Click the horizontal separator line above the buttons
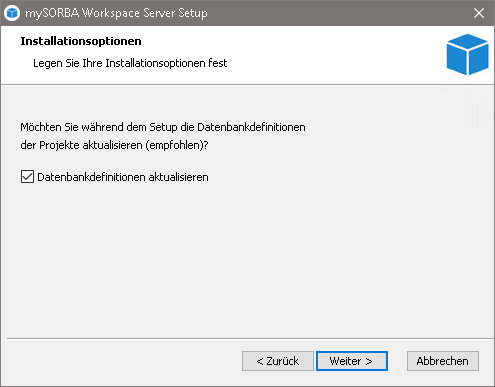The height and width of the screenshot is (387, 495). click(250, 339)
